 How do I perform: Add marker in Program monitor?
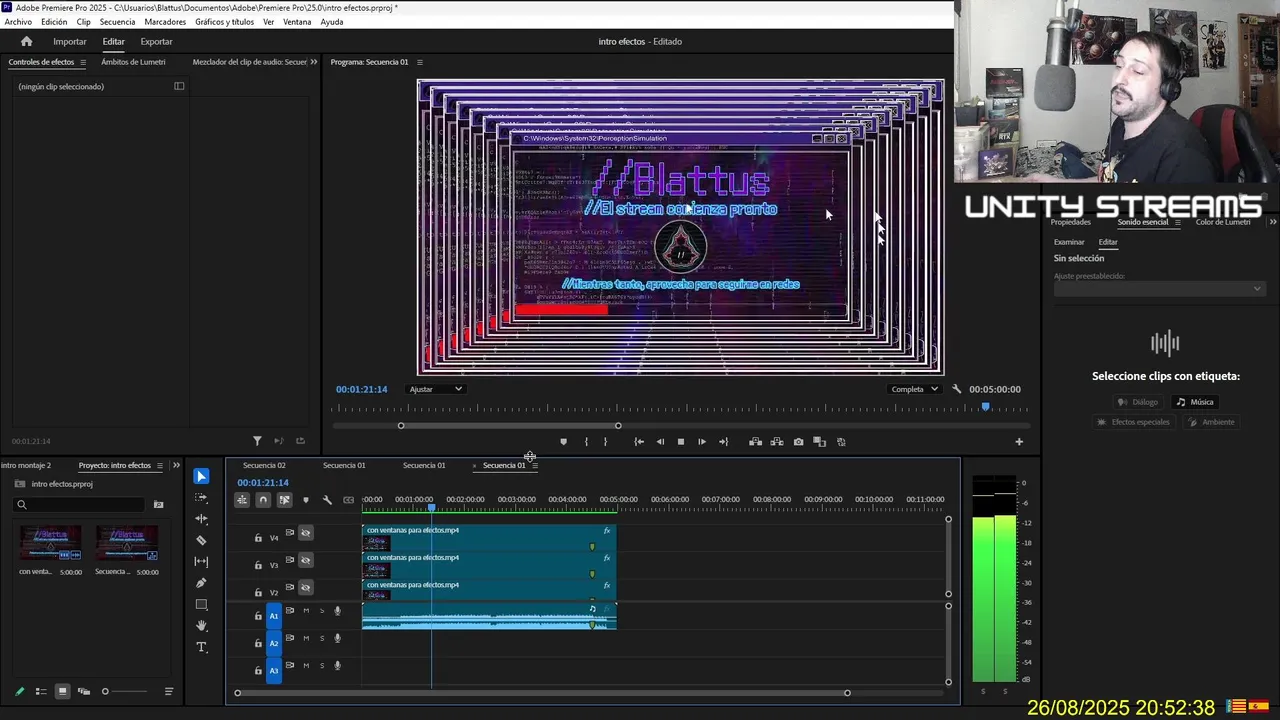[563, 441]
